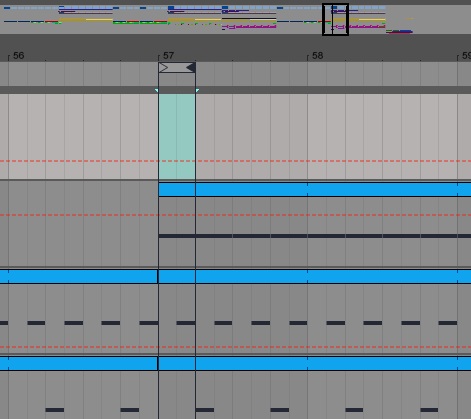Select fourth track's clip header ending at bar 57
Screen dimensions: 471x419
click(x=79, y=363)
